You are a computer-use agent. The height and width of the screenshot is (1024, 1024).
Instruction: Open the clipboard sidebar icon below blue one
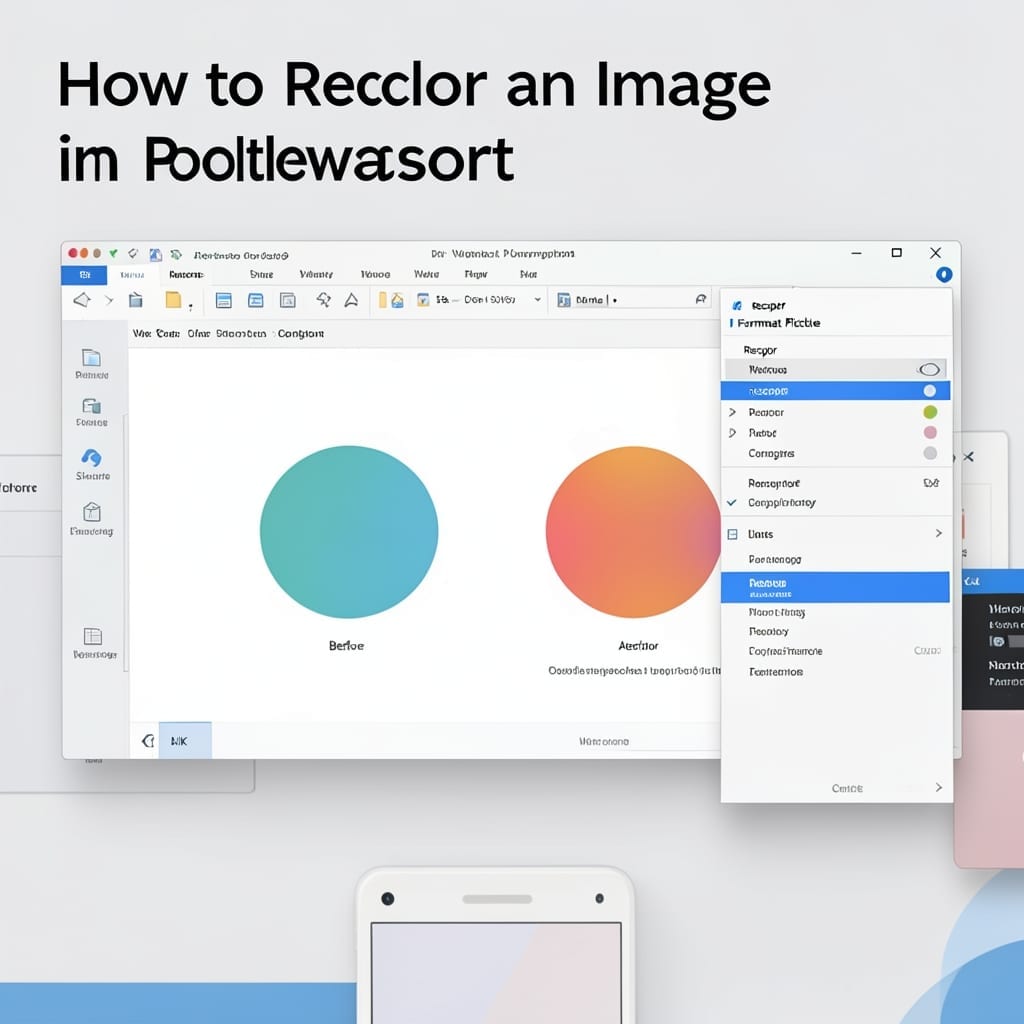(x=91, y=511)
